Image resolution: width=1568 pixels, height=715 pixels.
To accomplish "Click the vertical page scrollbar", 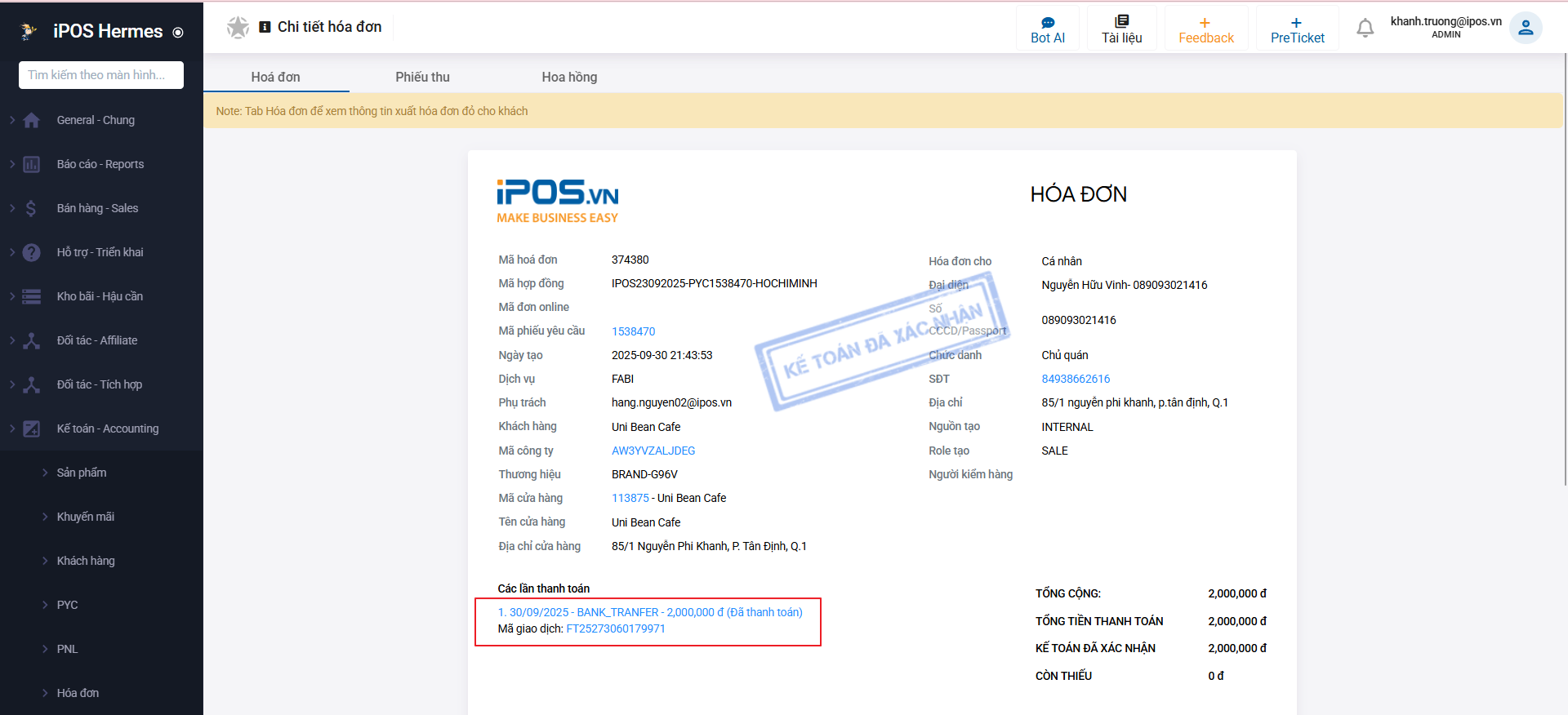I will coord(1565,269).
